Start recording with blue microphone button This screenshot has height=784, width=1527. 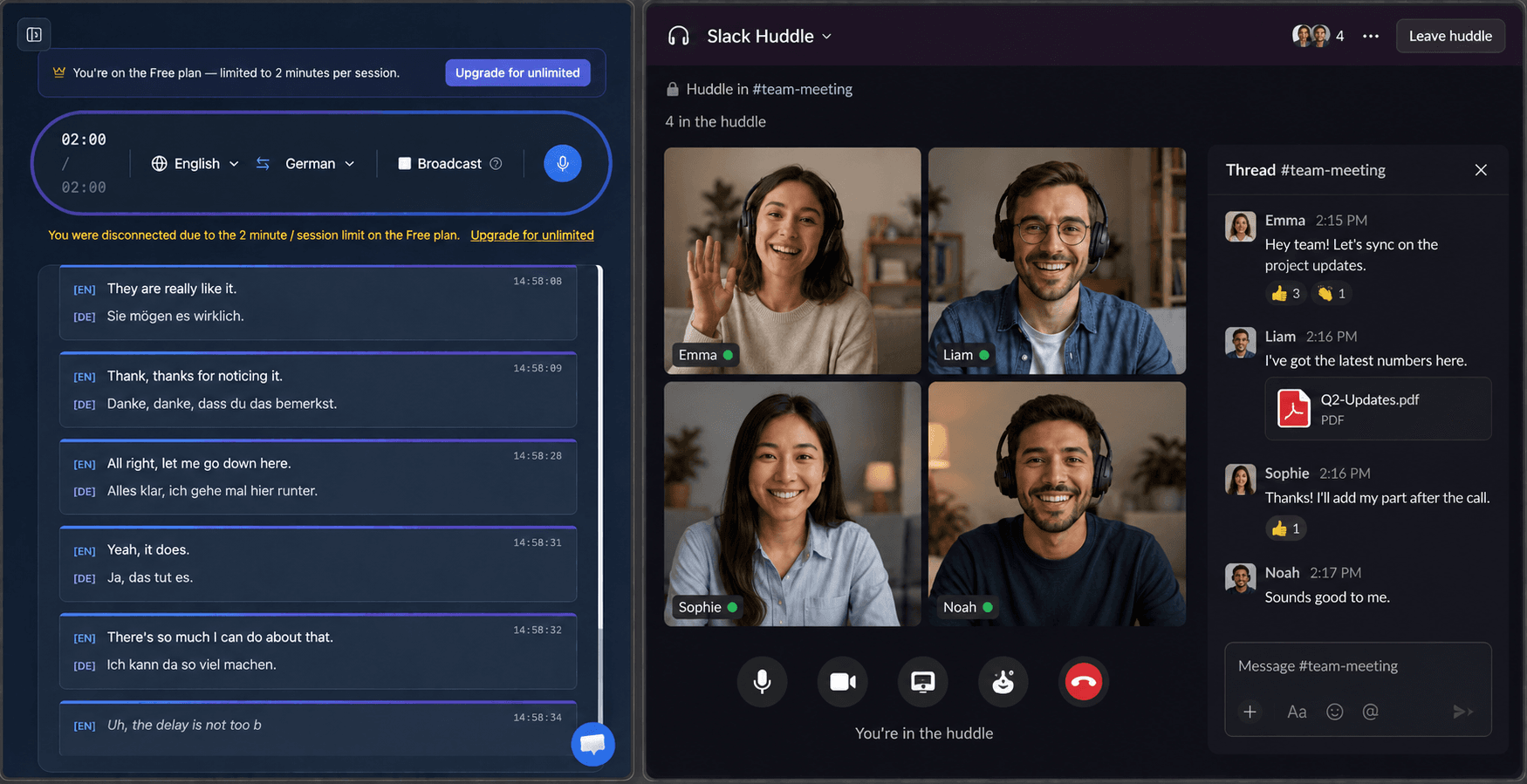pos(563,163)
